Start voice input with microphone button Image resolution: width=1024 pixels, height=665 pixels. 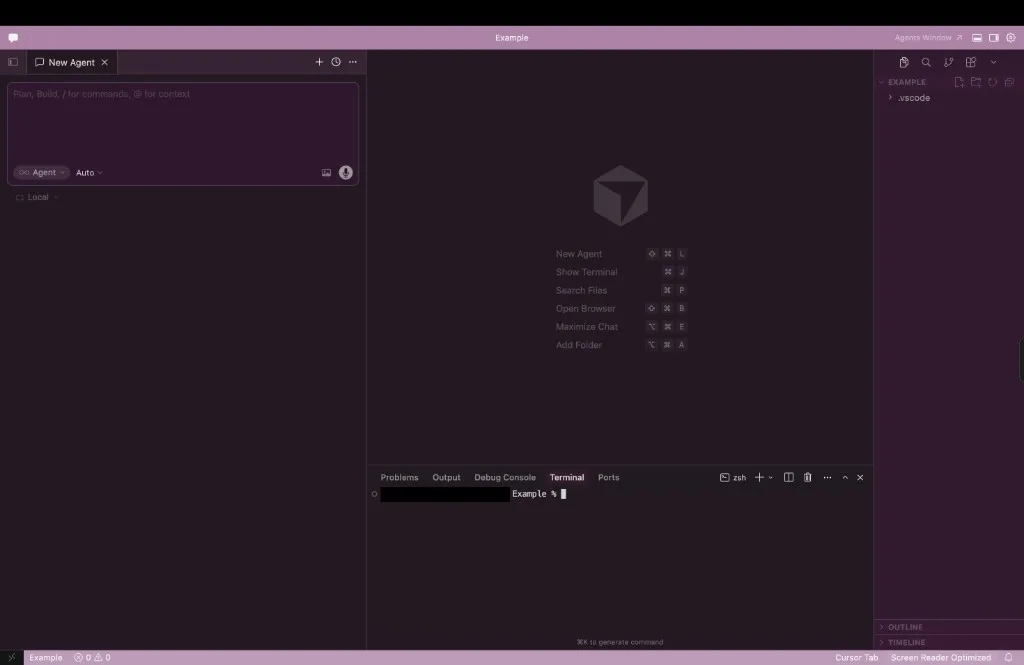(345, 172)
